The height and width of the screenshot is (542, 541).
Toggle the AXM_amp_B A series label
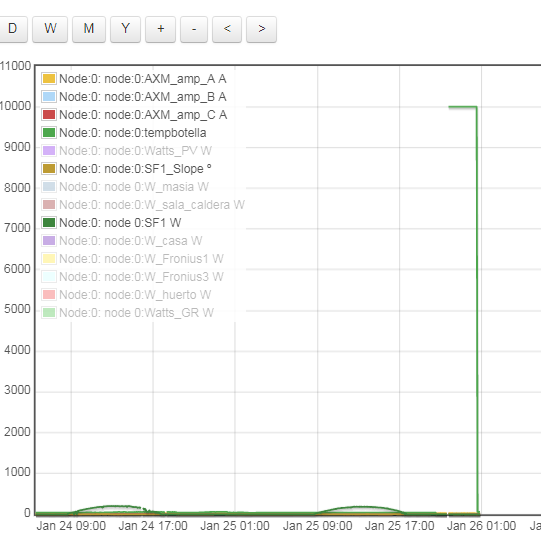[143, 97]
